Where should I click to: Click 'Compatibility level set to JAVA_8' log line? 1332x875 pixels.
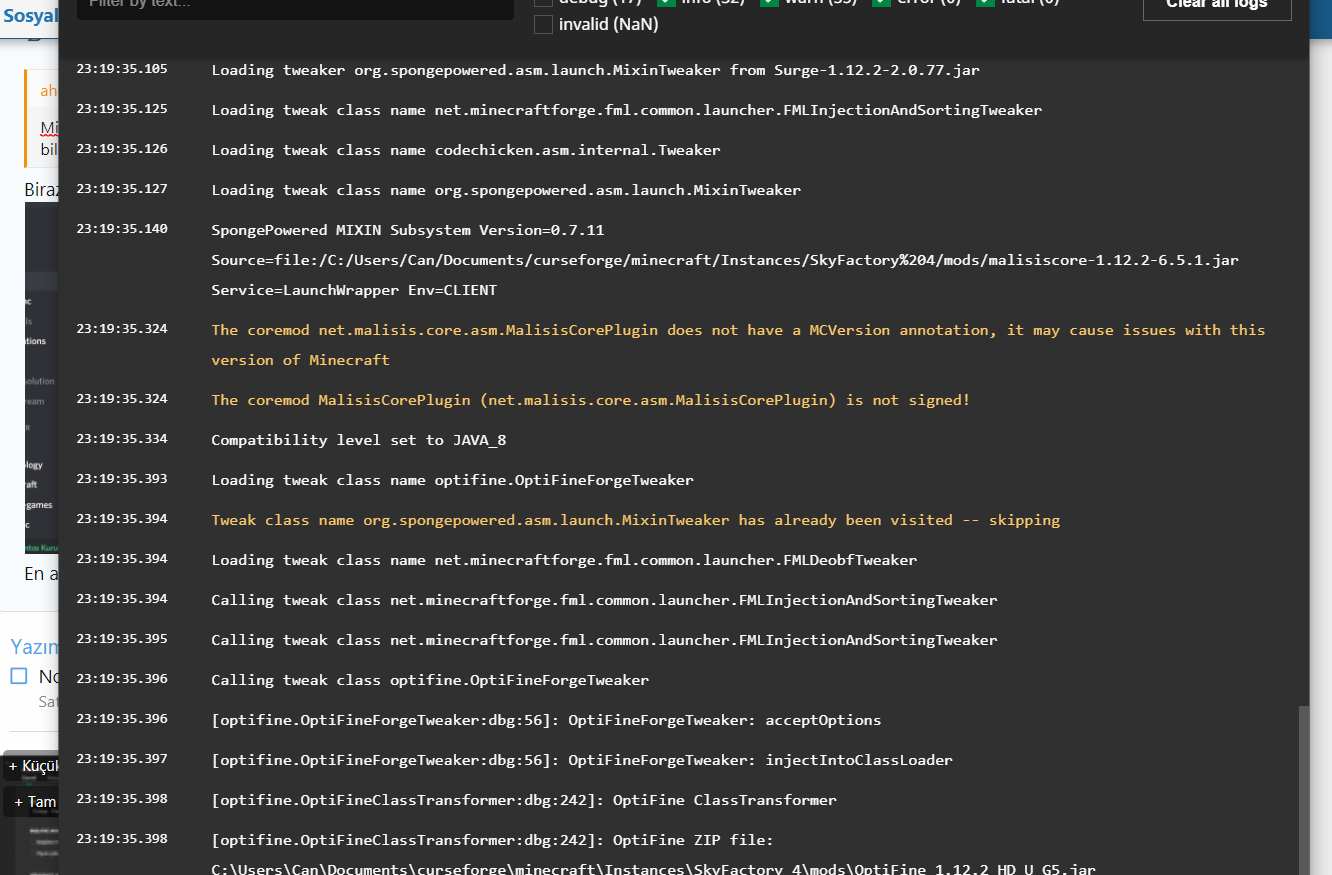(358, 440)
